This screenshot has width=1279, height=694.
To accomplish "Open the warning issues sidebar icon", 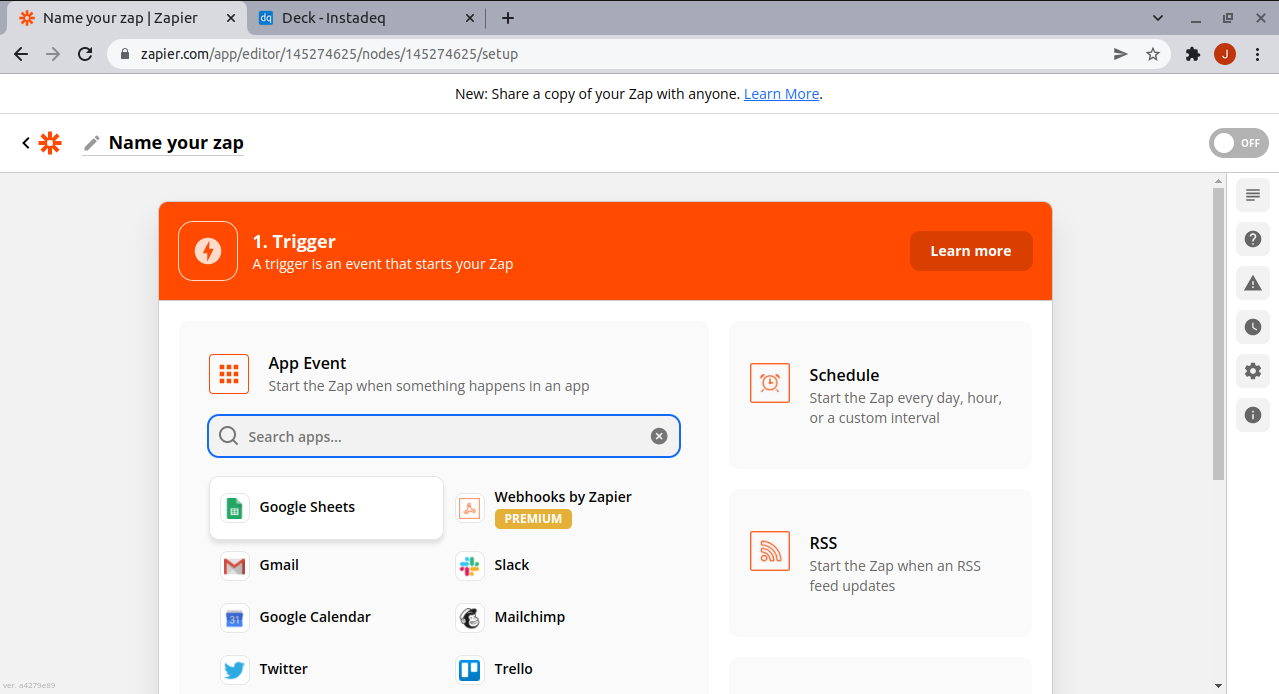I will coord(1253,283).
